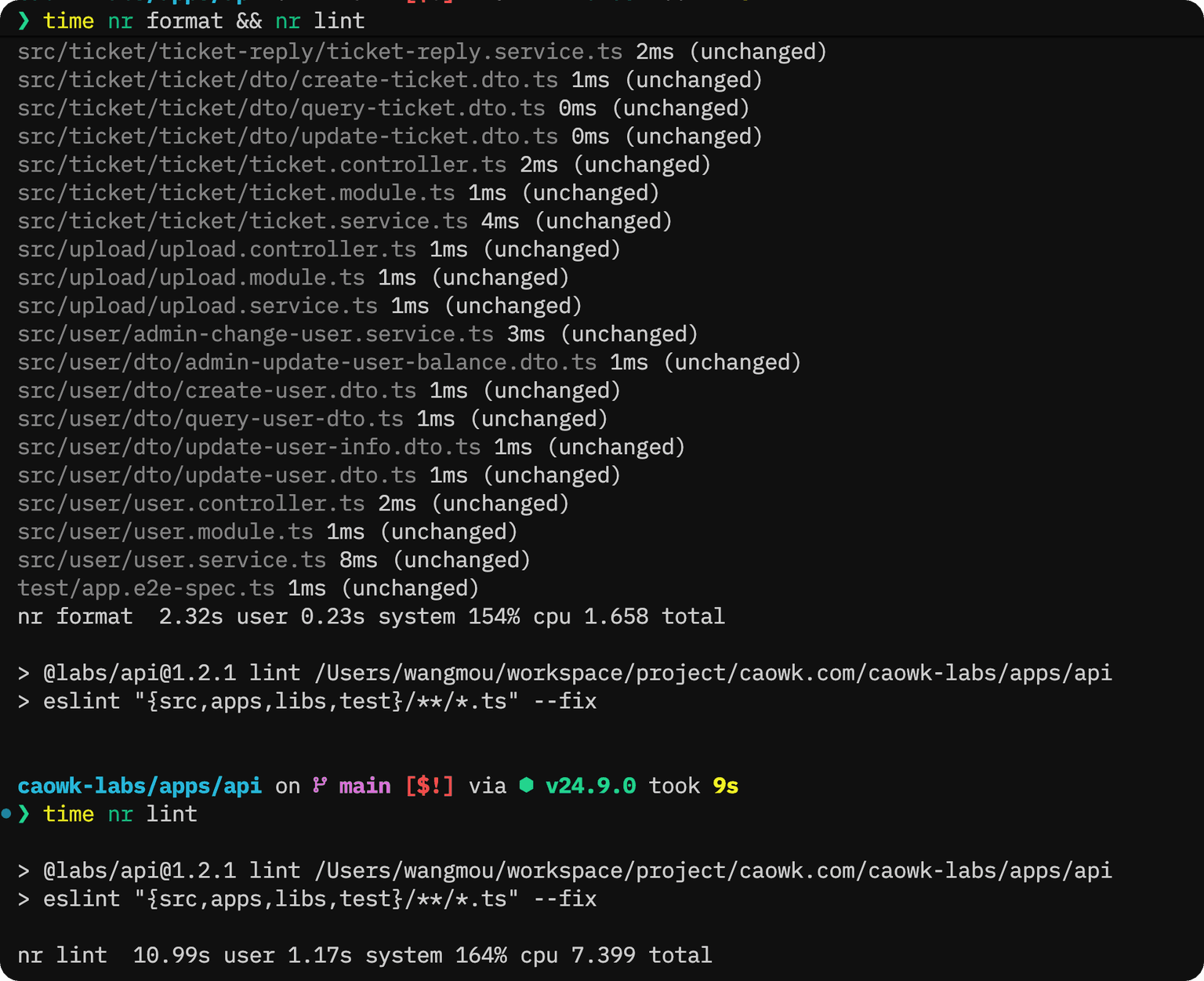Image resolution: width=1204 pixels, height=981 pixels.
Task: Click the green prompt arrow before 'time nr lint'
Action: (x=24, y=814)
